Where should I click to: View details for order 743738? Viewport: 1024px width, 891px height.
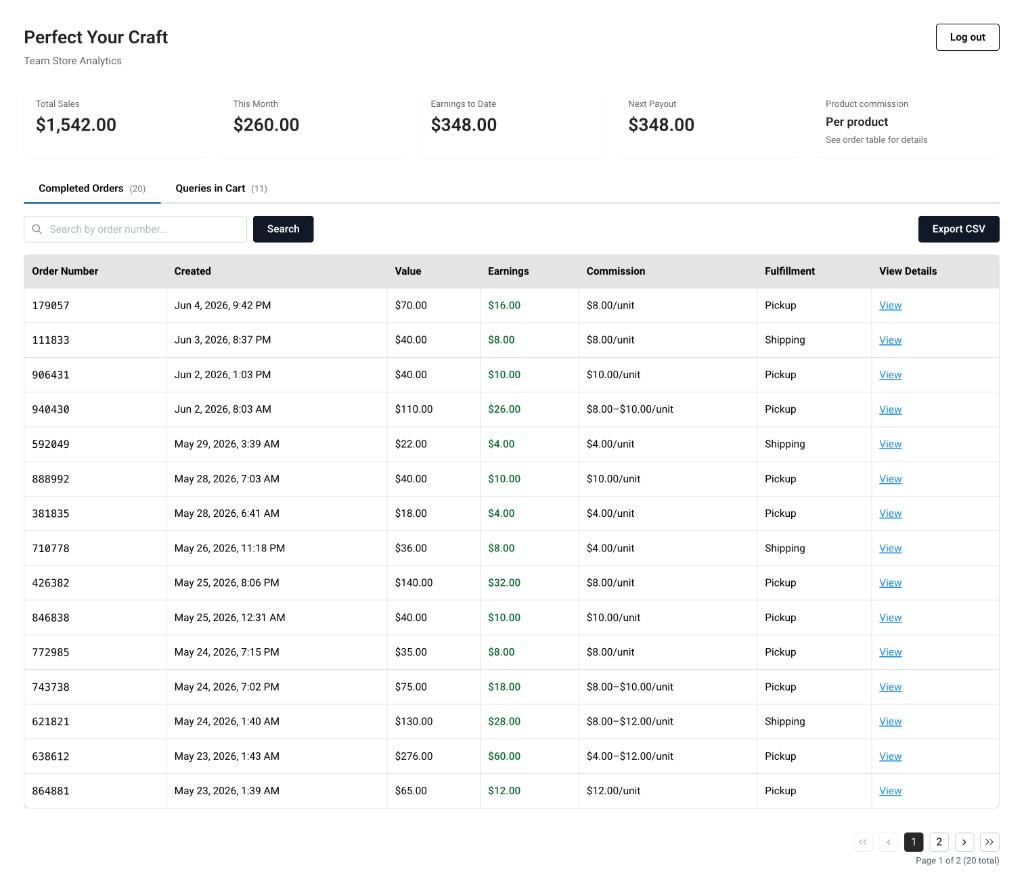(x=890, y=687)
